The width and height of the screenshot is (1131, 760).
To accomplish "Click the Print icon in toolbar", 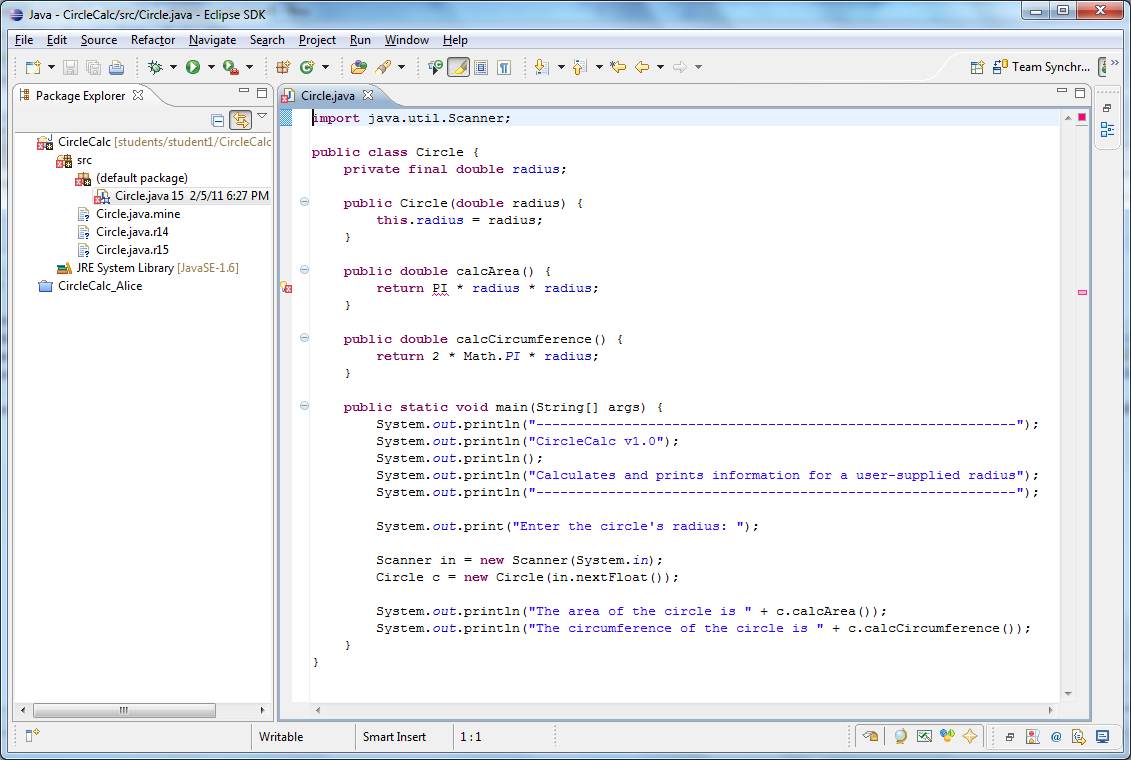I will point(116,67).
